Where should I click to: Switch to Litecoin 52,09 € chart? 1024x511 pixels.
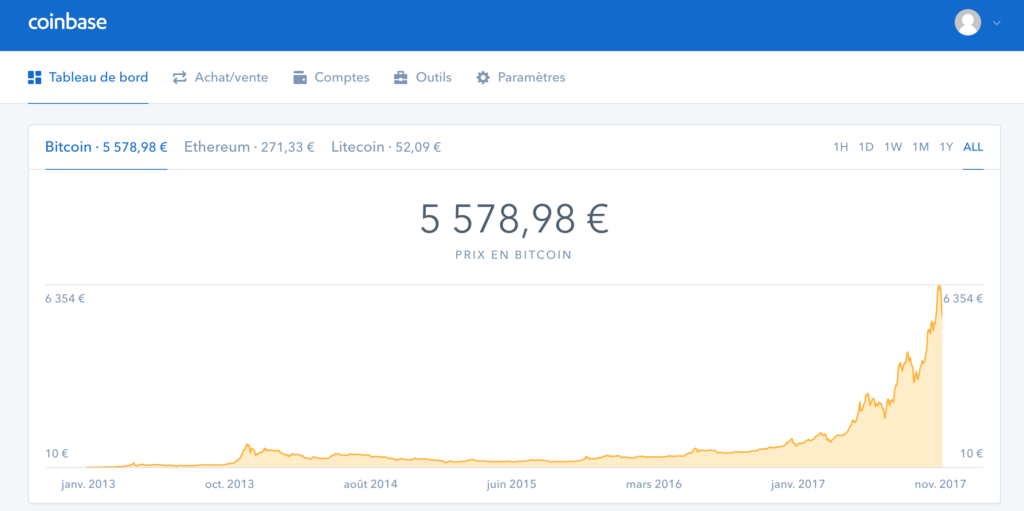[386, 147]
